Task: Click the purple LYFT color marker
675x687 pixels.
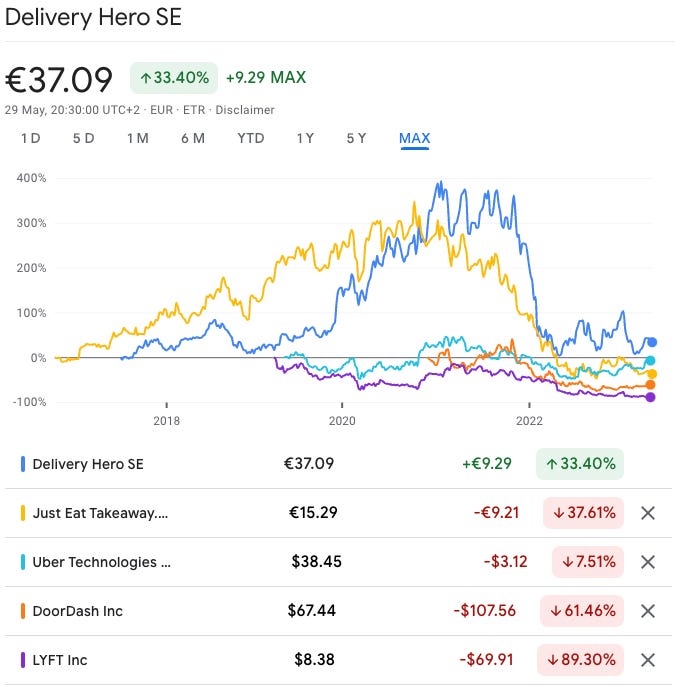Action: [x=23, y=660]
